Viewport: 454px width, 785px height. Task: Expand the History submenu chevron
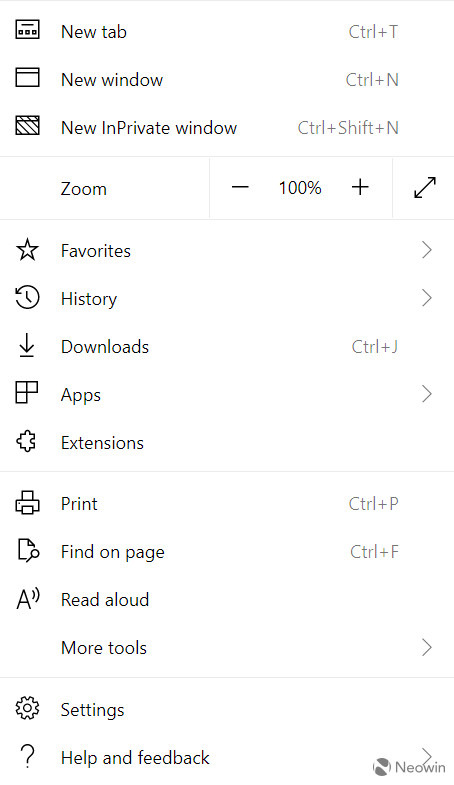426,297
